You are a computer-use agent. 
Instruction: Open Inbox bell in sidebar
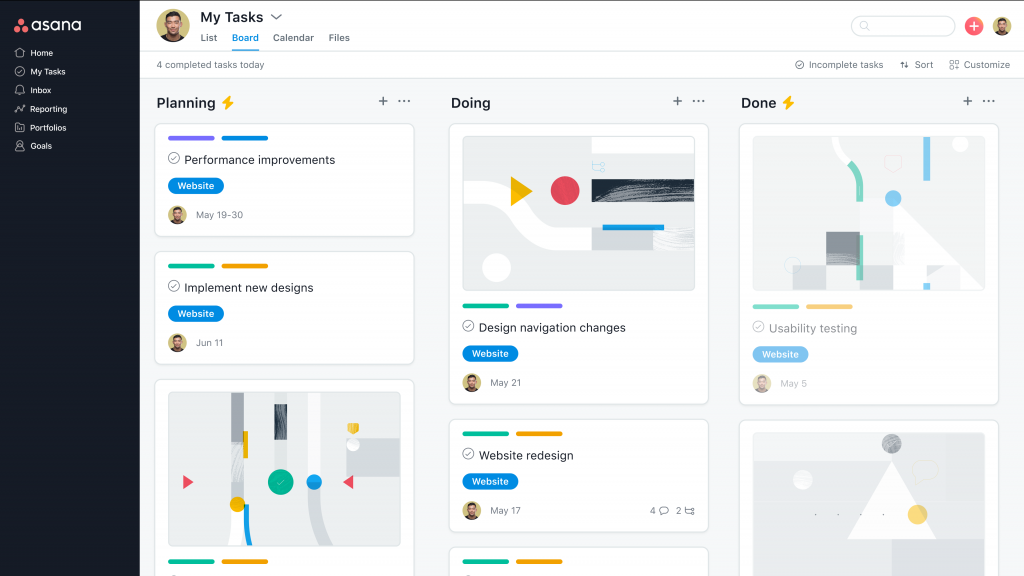[20, 90]
